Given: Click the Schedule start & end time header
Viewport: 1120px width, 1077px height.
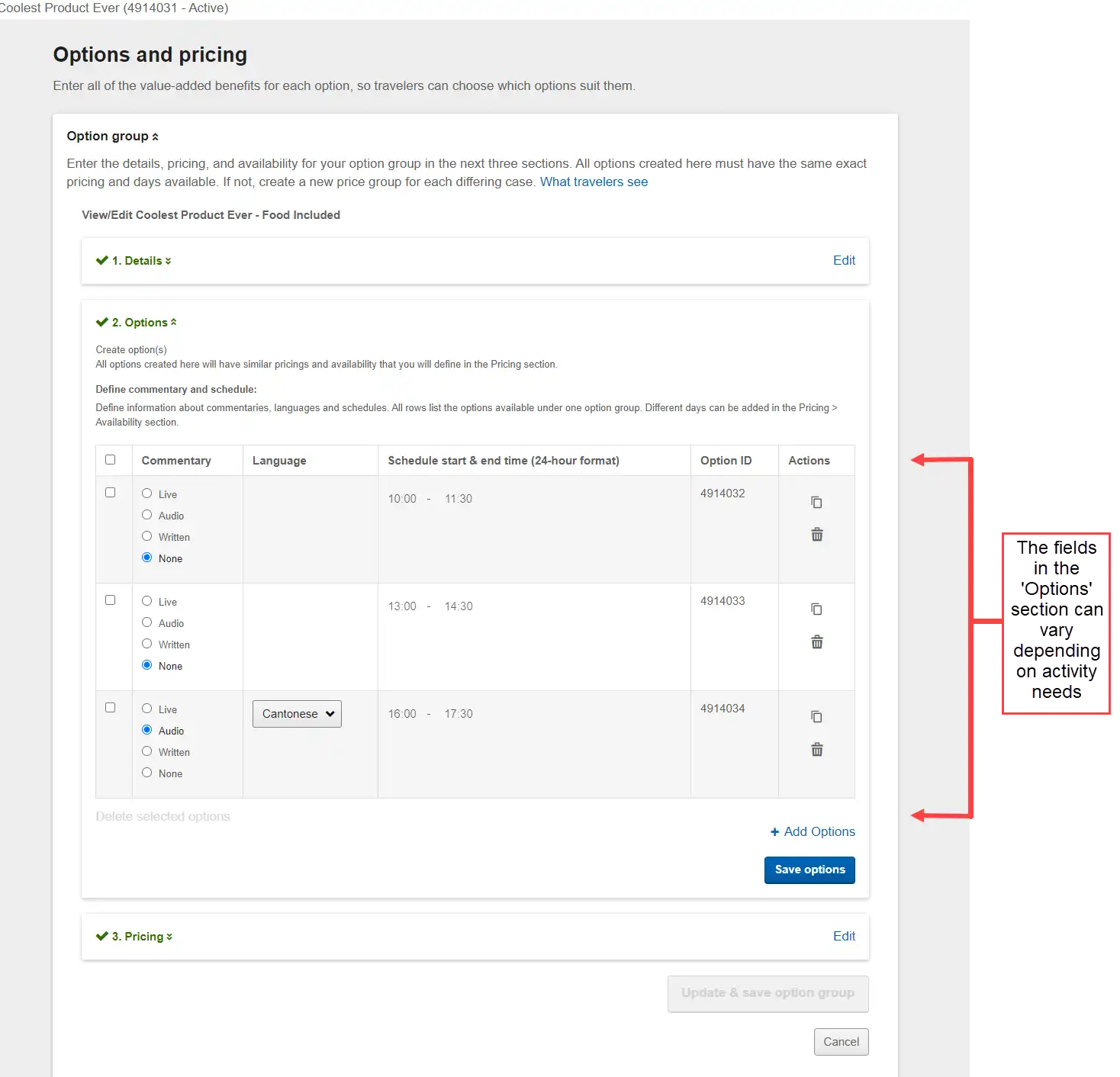Looking at the screenshot, I should pyautogui.click(x=504, y=461).
